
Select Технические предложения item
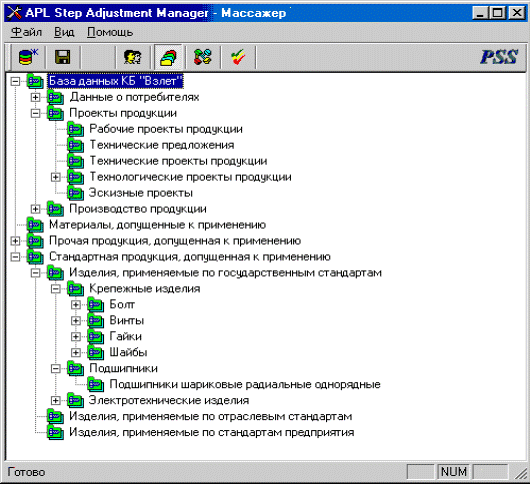[162, 145]
